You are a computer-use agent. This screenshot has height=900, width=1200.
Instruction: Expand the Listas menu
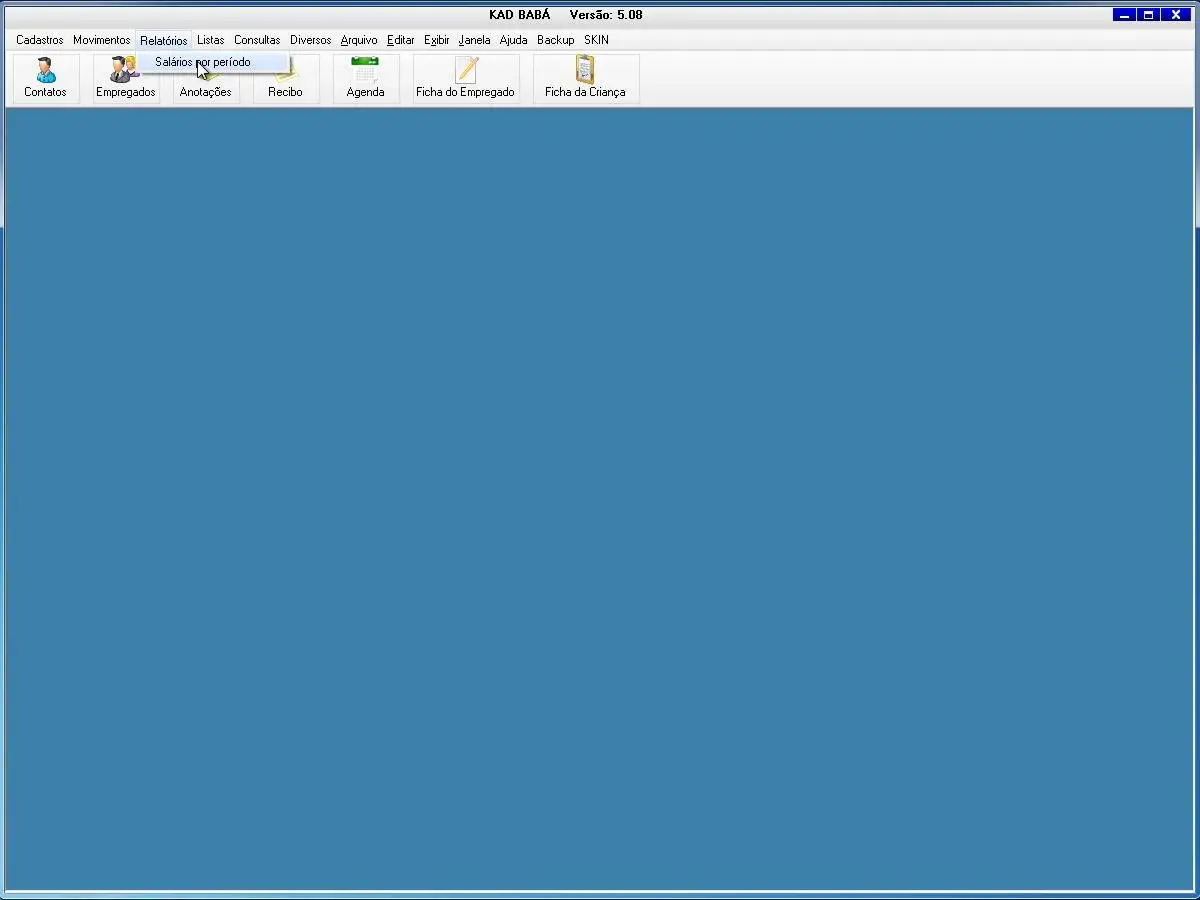[210, 40]
